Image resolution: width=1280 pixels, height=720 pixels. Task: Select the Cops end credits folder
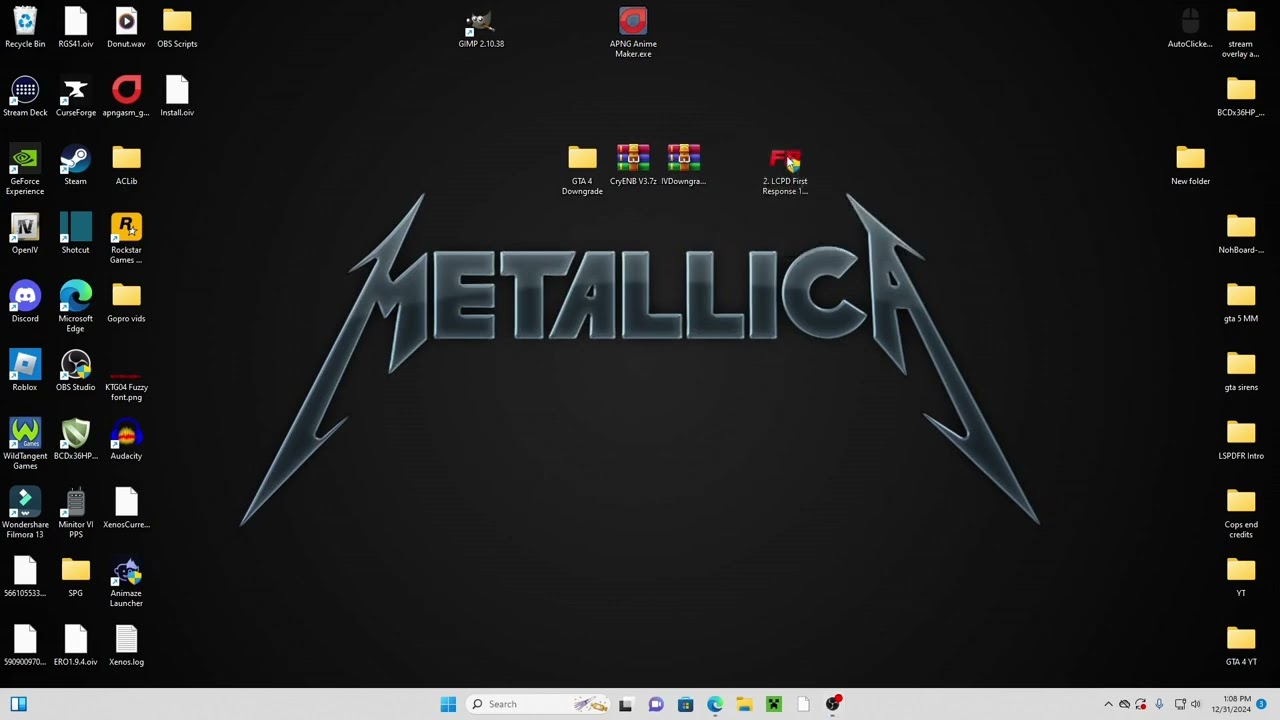click(x=1241, y=514)
